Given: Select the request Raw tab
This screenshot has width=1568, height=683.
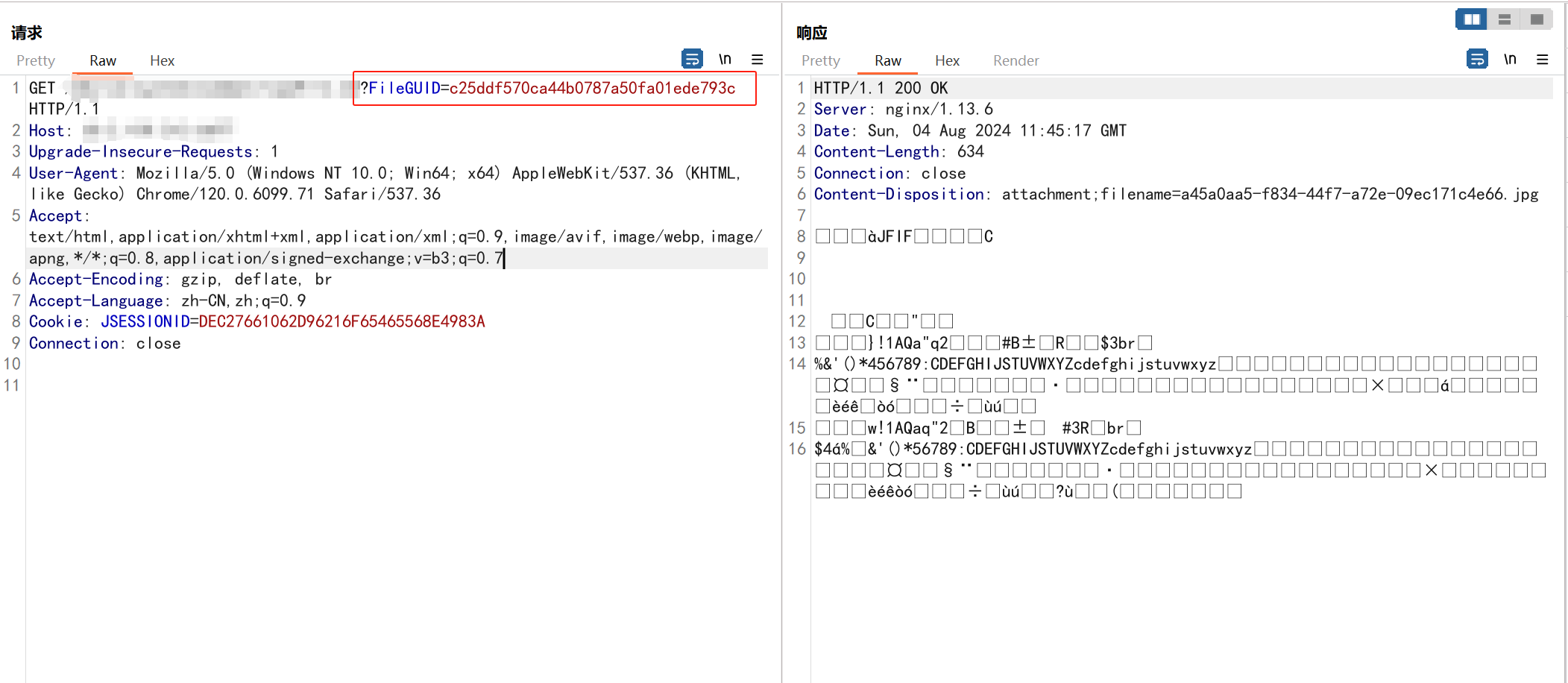Looking at the screenshot, I should click(103, 60).
